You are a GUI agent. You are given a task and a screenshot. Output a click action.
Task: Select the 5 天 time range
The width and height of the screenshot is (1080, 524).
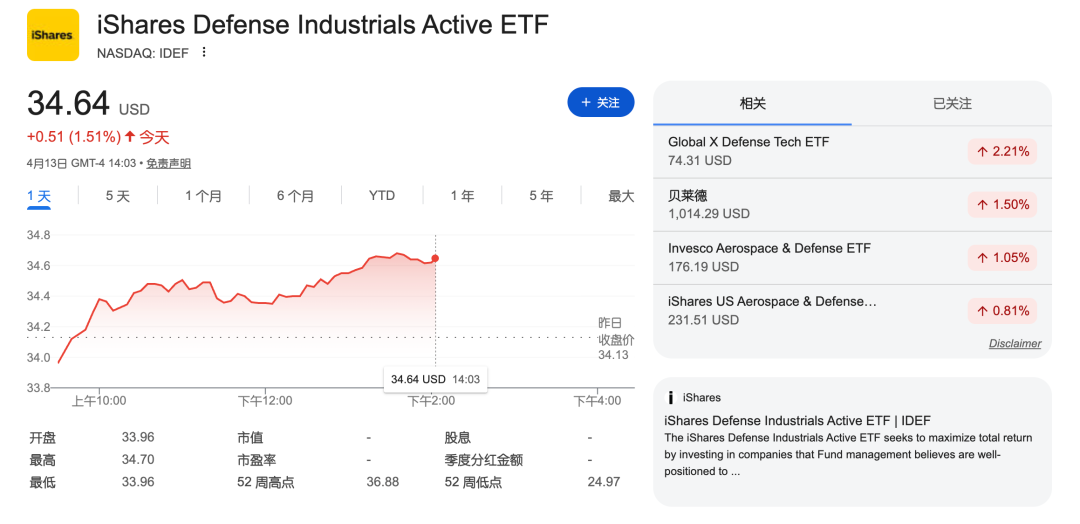tap(118, 196)
